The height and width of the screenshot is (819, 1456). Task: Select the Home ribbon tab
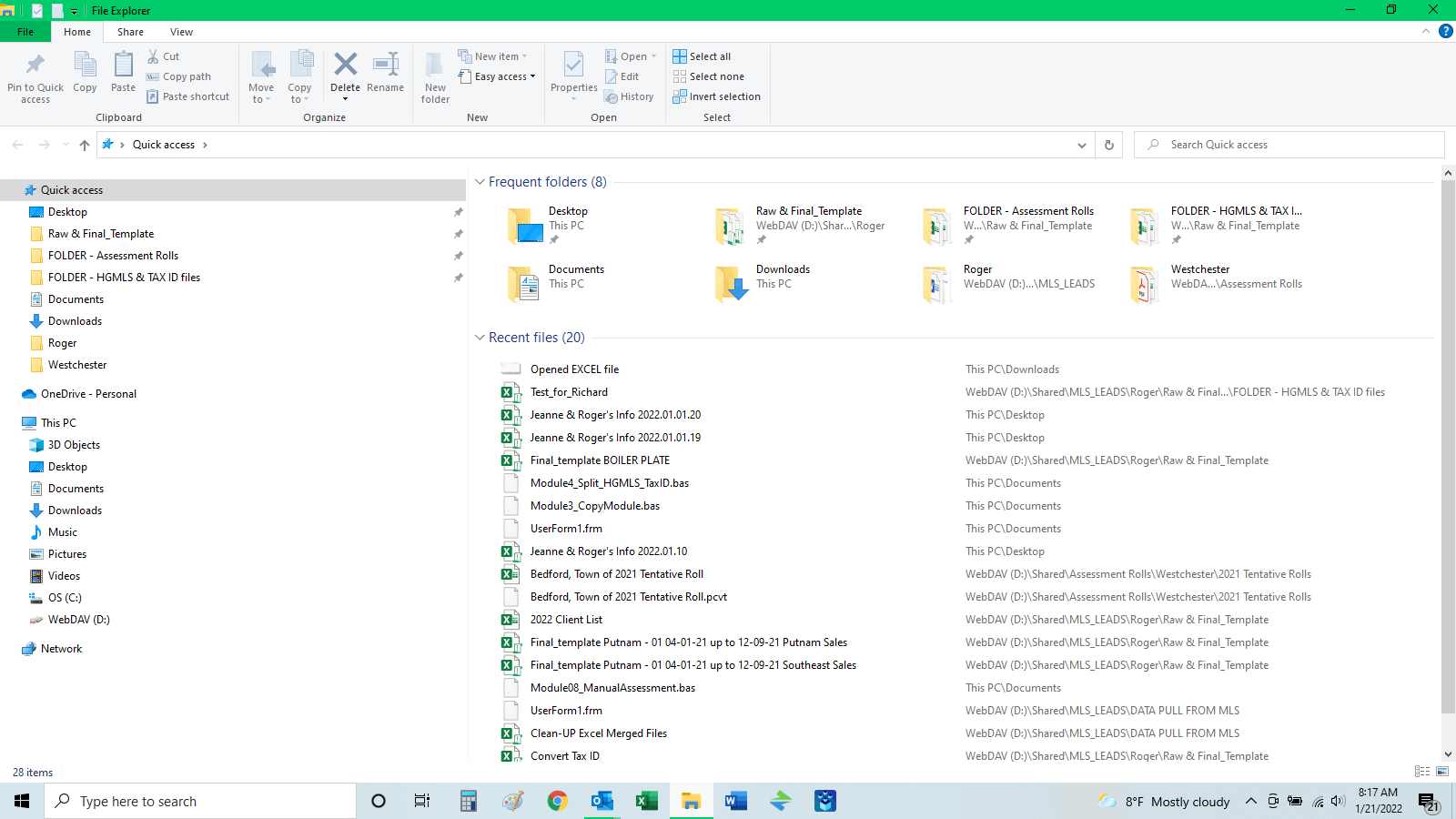click(77, 32)
